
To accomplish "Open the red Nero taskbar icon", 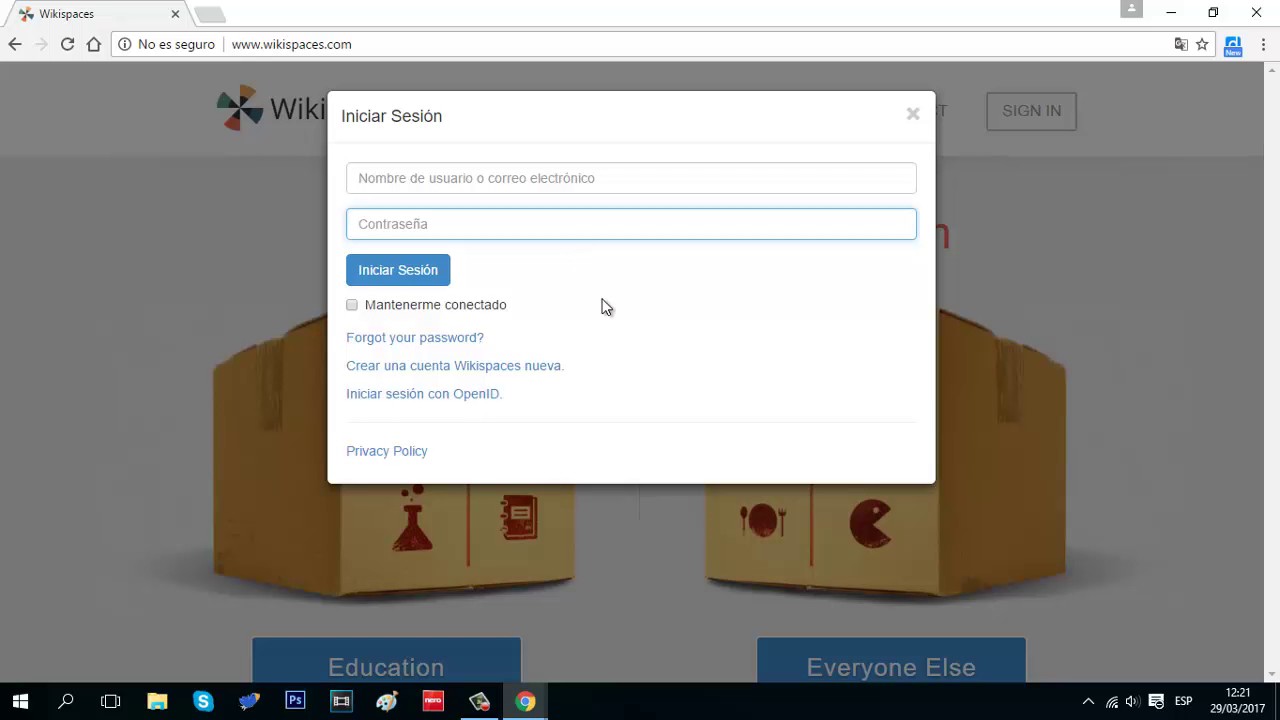I will coord(433,701).
